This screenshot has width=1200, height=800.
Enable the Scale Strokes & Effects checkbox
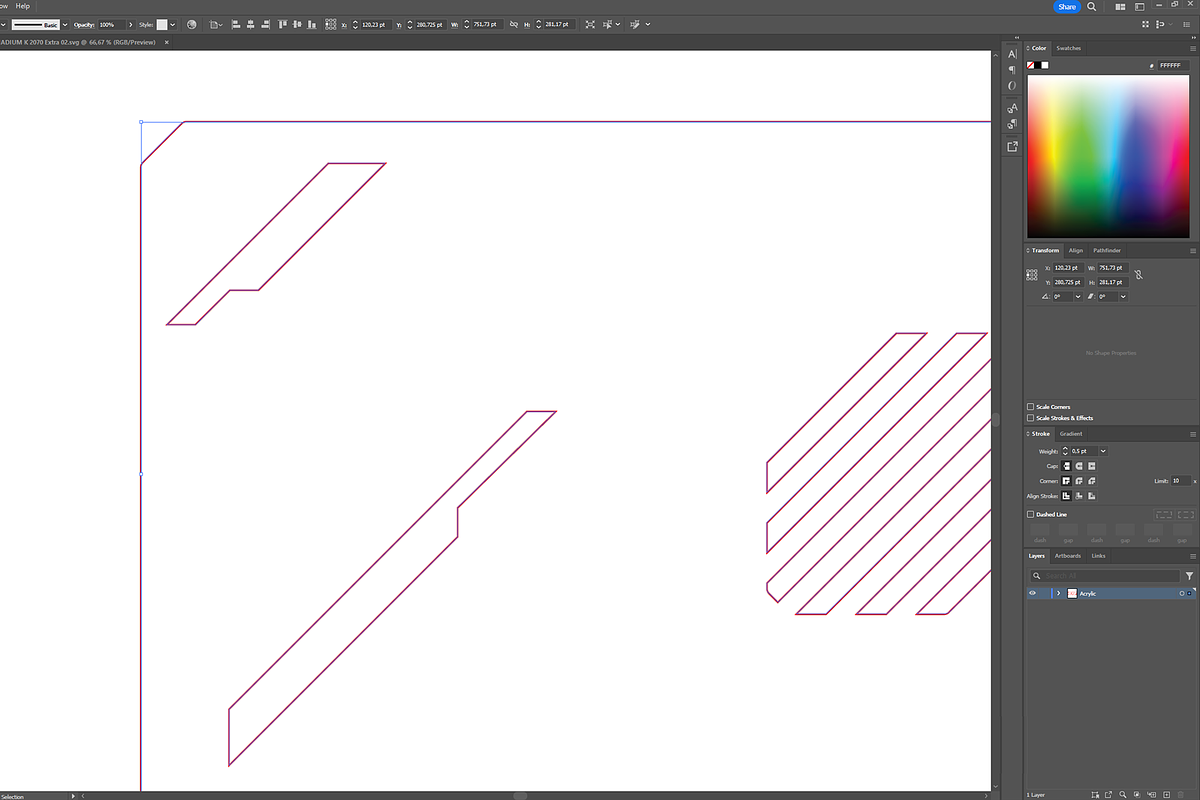[1031, 418]
